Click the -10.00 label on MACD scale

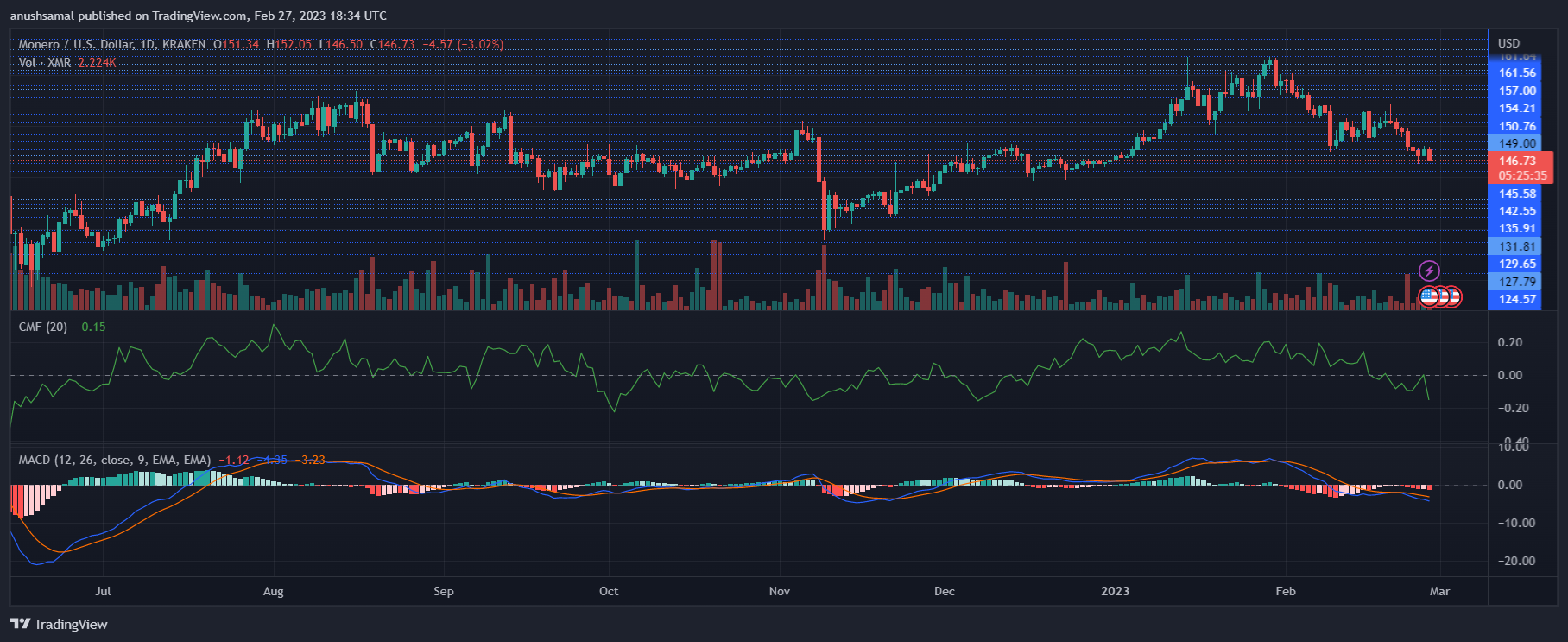pos(1516,523)
